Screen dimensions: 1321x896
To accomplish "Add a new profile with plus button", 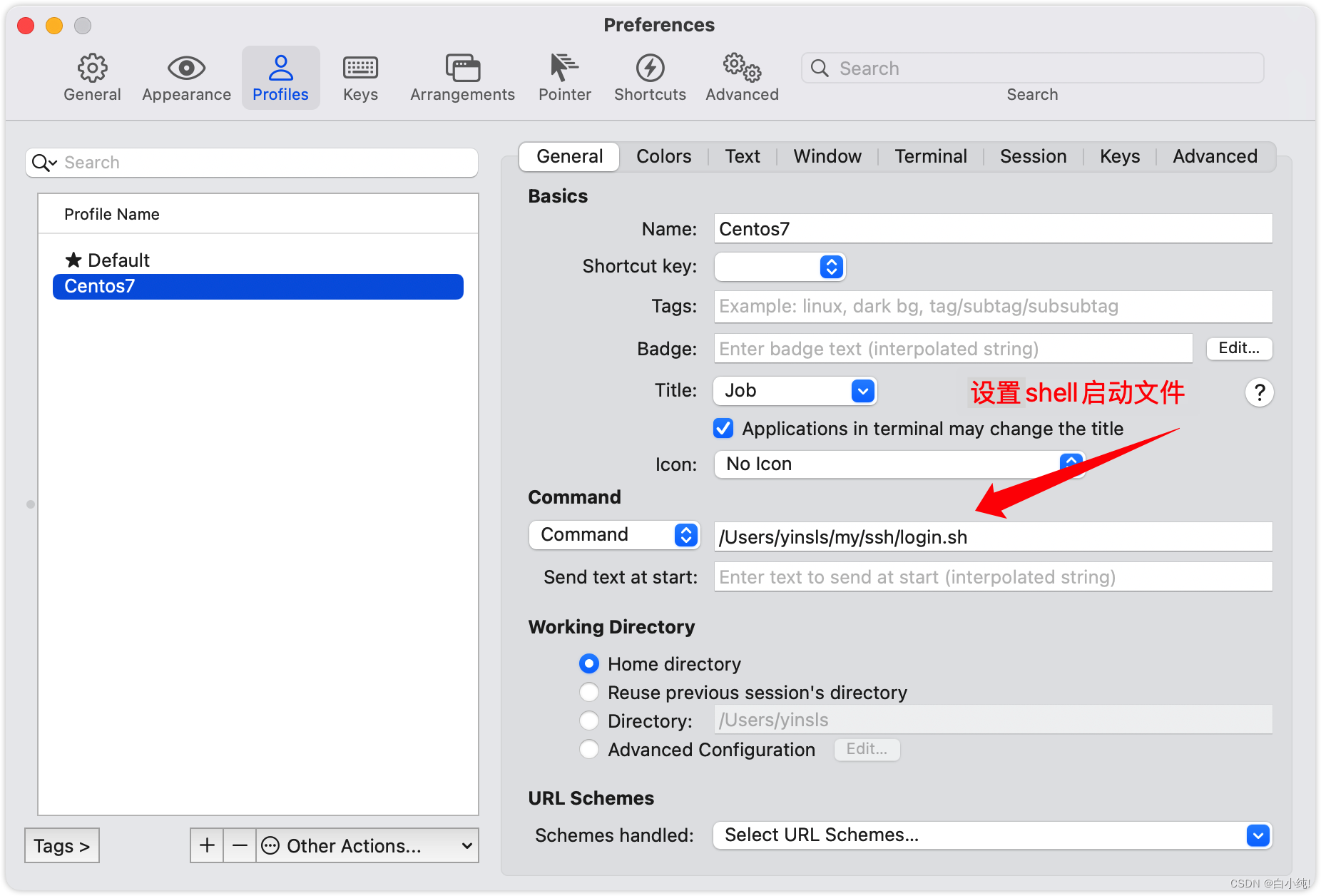I will (207, 845).
